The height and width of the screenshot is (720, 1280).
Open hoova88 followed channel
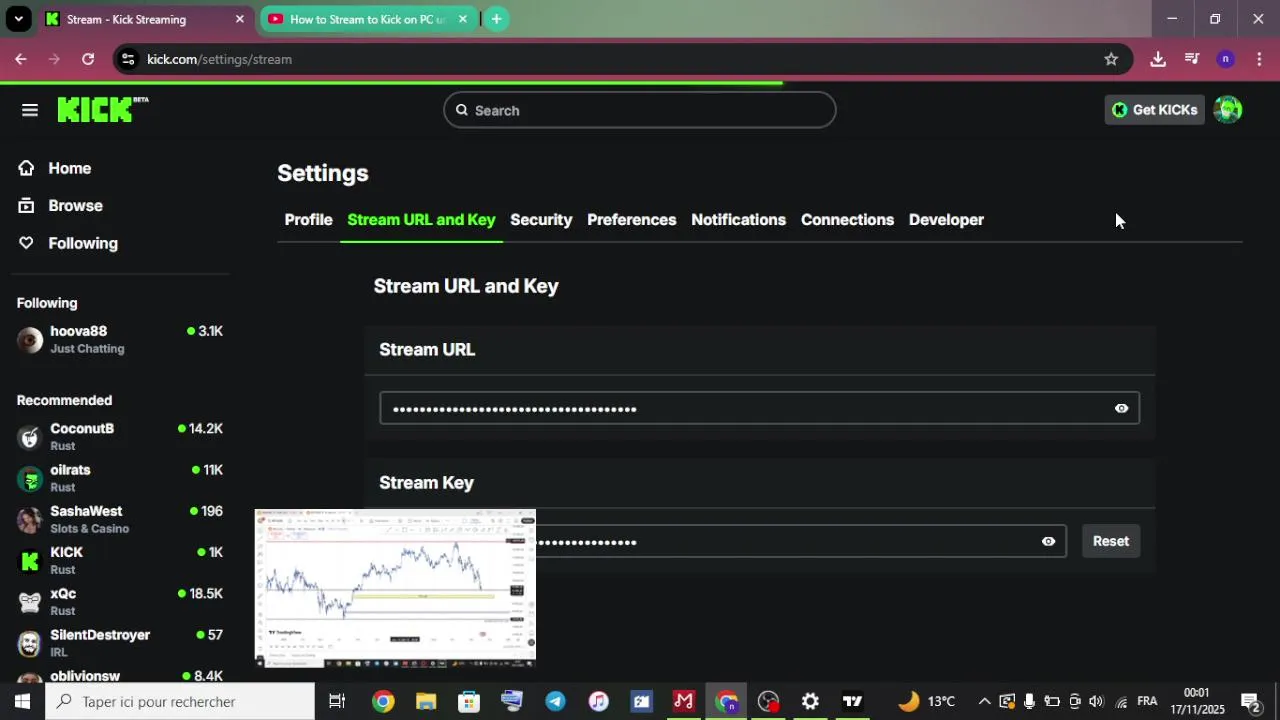[120, 339]
